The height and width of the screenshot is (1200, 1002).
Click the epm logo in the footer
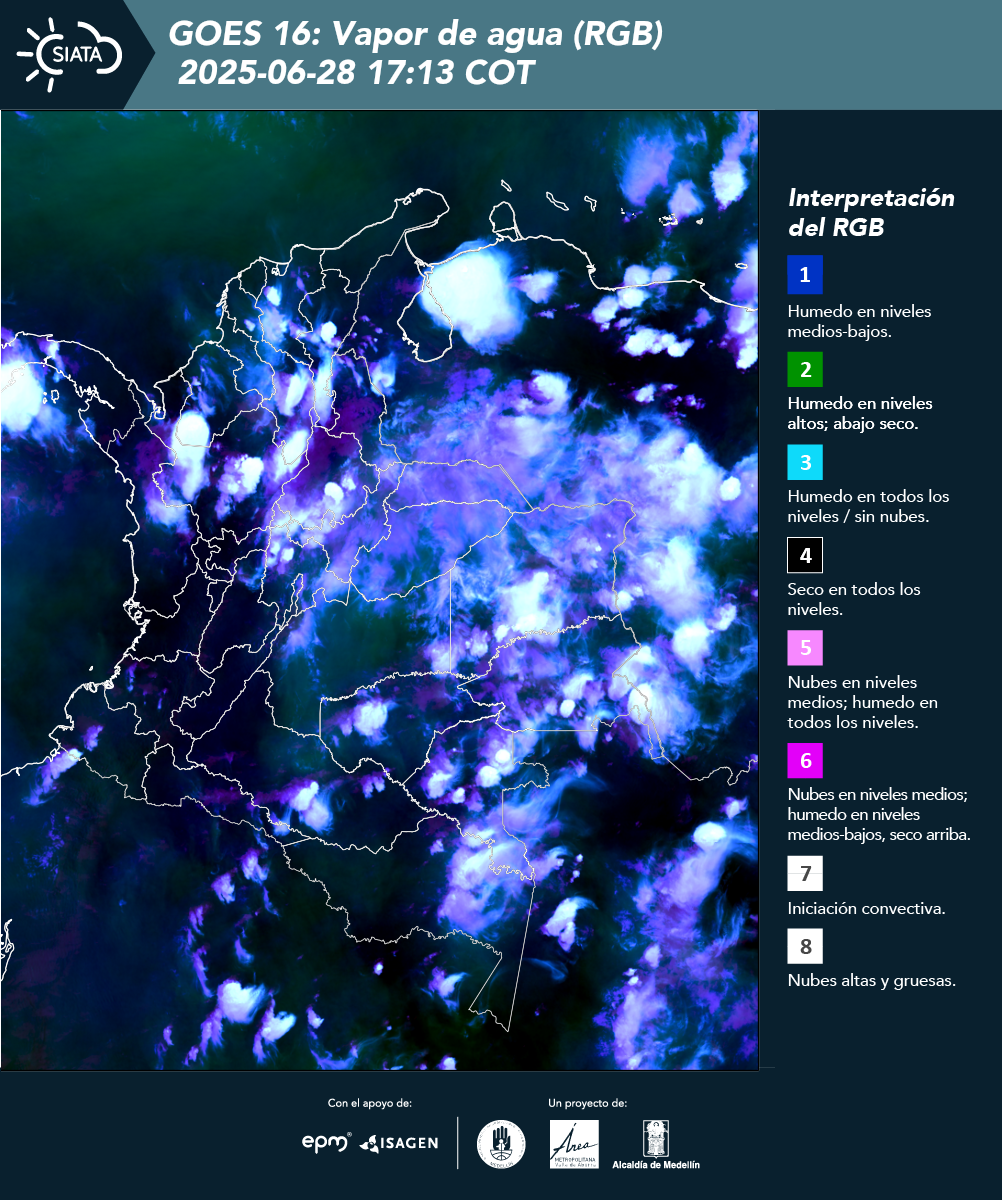point(326,1142)
